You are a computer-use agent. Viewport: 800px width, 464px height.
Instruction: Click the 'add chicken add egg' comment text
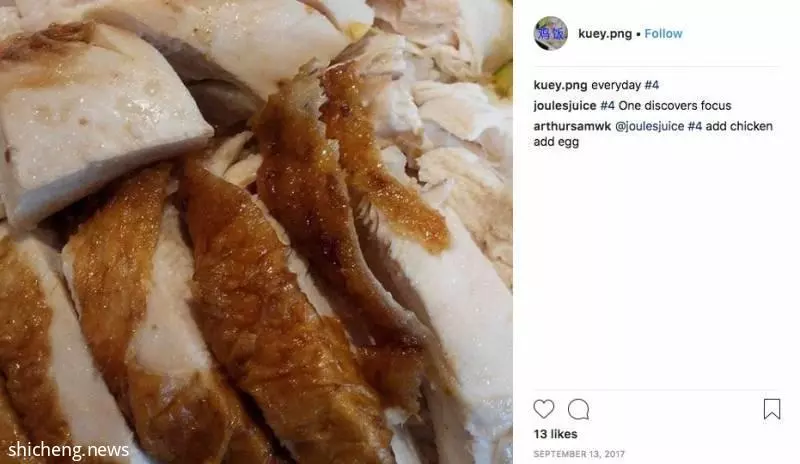(x=653, y=134)
